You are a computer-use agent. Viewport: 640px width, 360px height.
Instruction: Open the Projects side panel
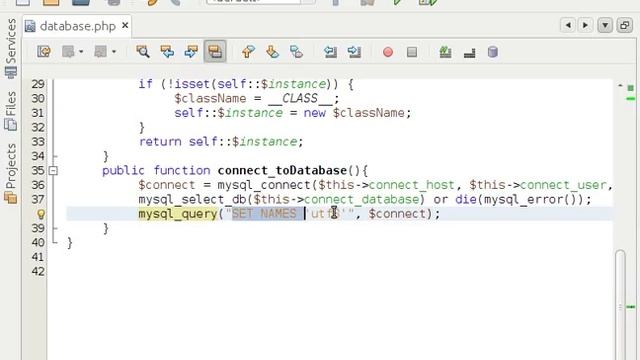click(x=11, y=173)
